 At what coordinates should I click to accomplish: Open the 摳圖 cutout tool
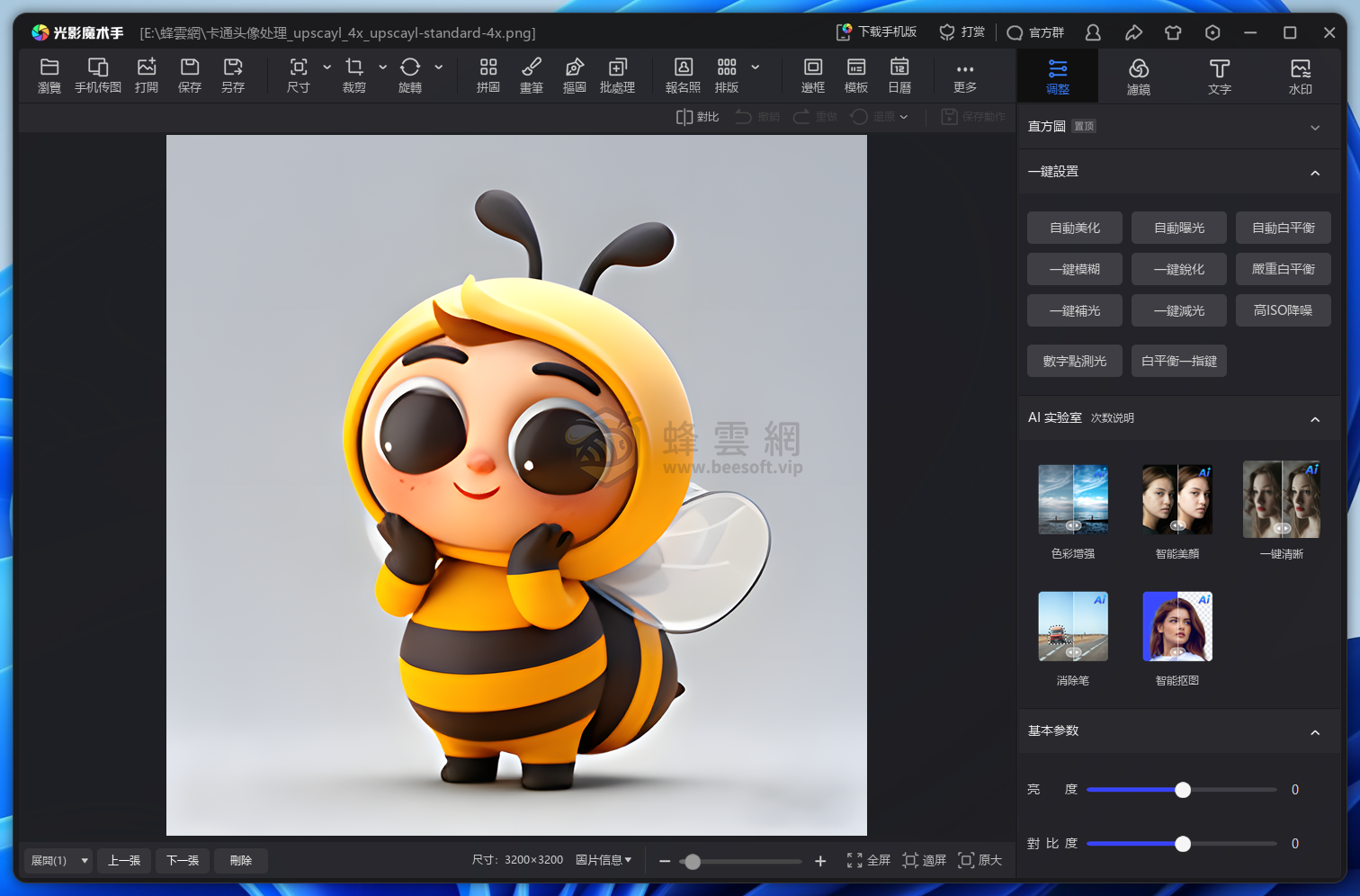575,76
